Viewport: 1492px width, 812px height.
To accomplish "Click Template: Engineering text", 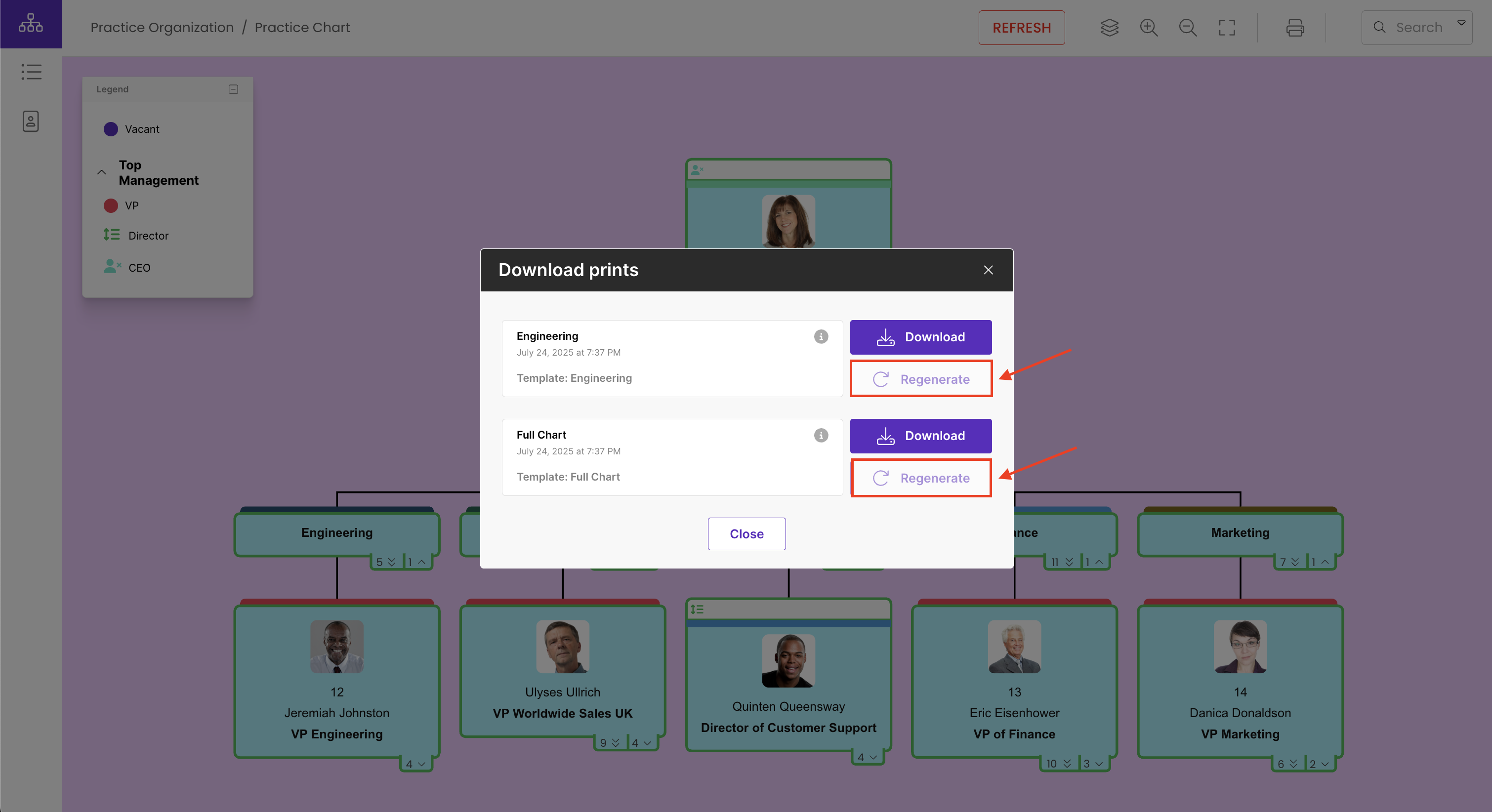I will click(x=574, y=378).
